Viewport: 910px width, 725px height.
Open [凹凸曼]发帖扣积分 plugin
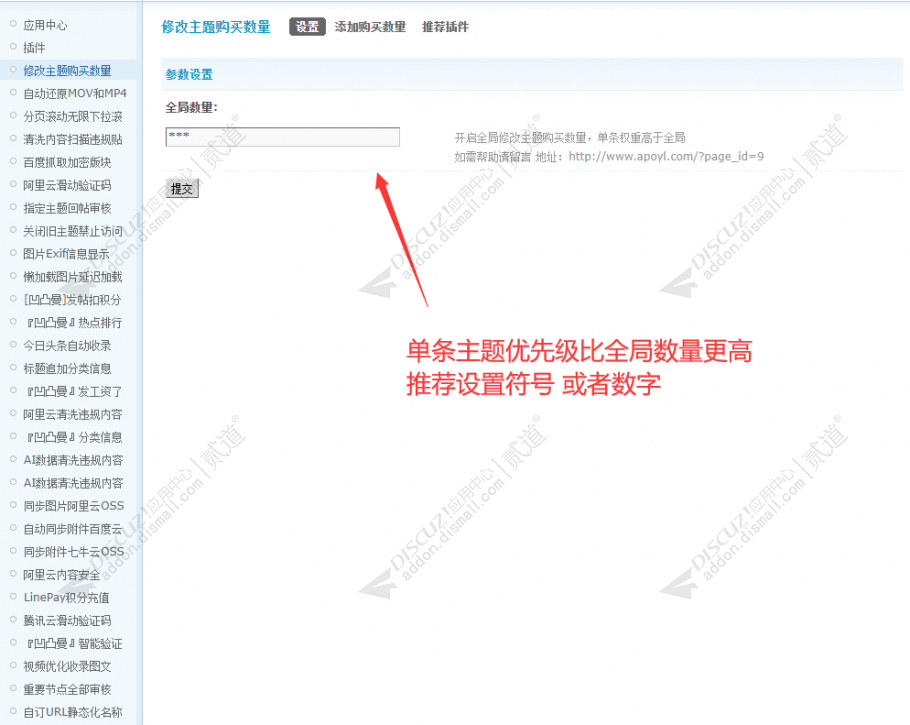(72, 300)
